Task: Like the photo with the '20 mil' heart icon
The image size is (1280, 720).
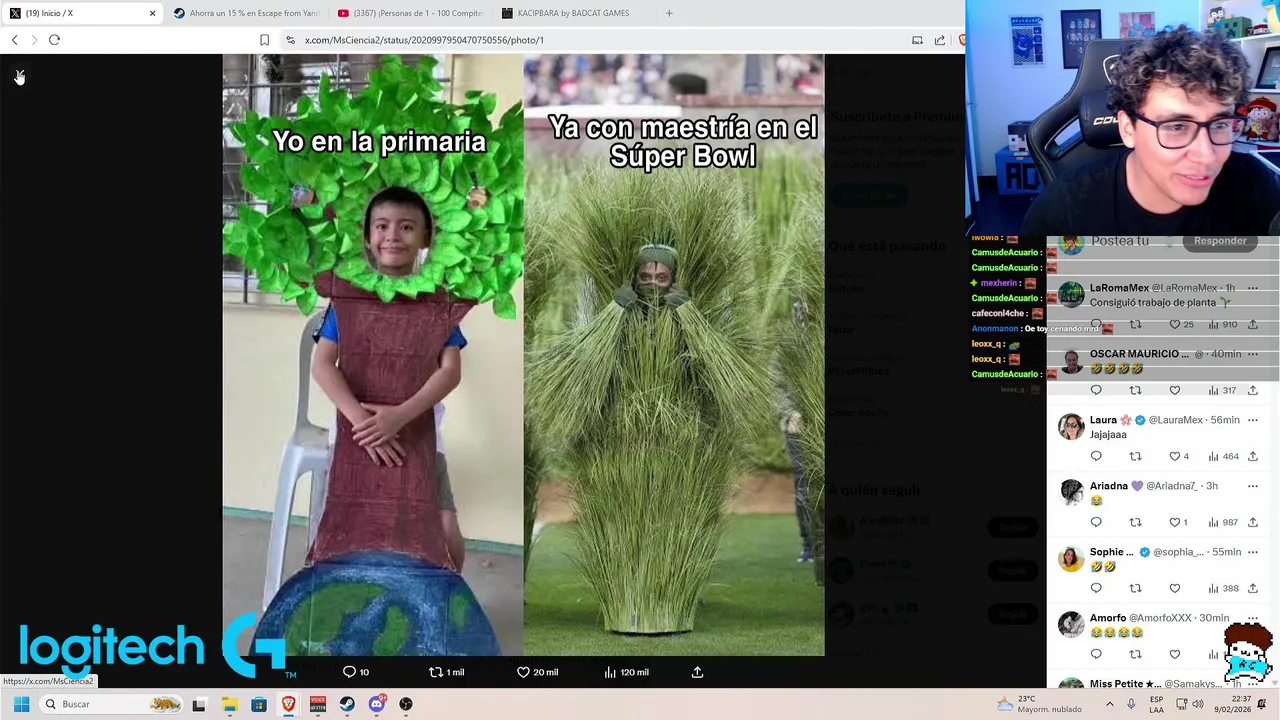Action: tap(537, 672)
